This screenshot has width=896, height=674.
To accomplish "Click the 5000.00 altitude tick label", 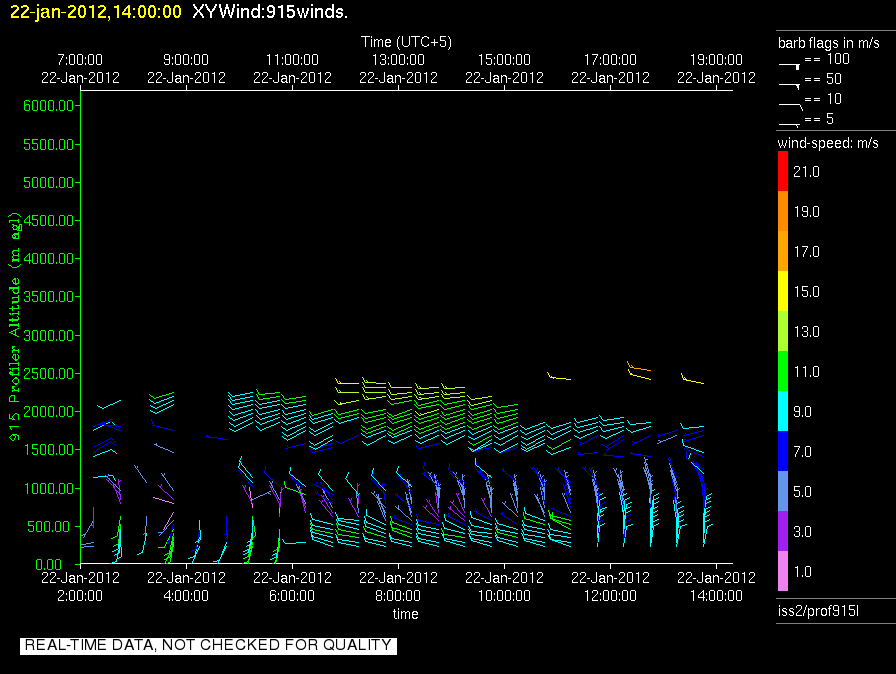I will 49,183.
